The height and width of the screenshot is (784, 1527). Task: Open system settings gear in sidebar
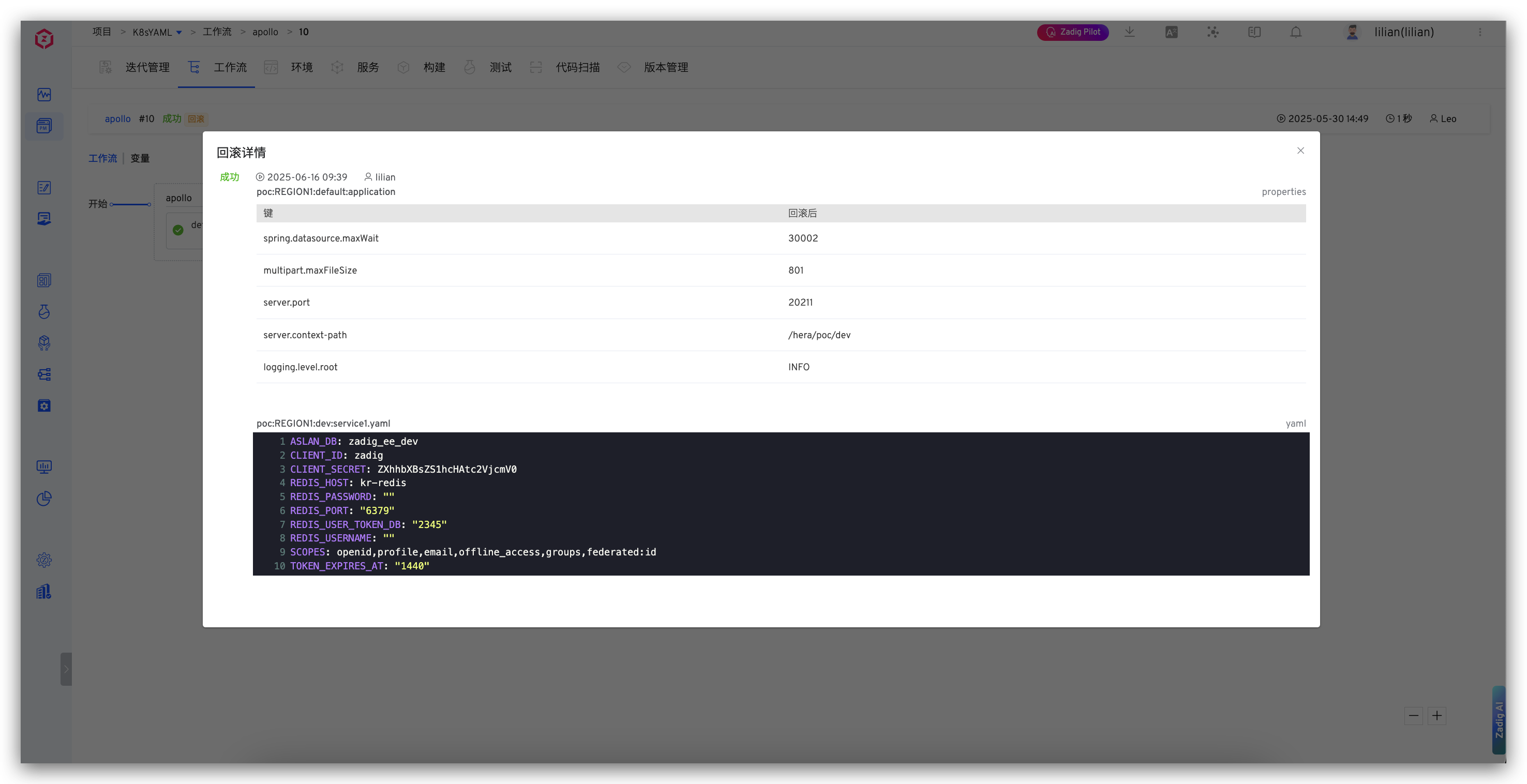[x=44, y=560]
